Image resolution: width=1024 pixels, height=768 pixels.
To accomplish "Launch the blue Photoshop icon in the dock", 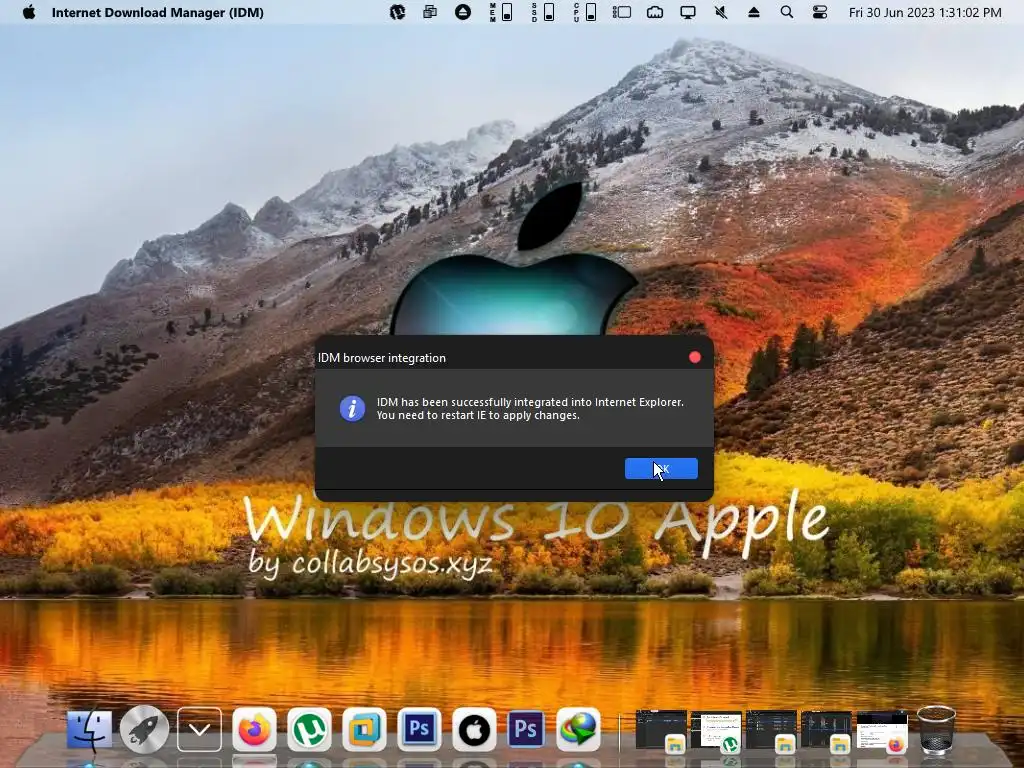I will (x=419, y=729).
